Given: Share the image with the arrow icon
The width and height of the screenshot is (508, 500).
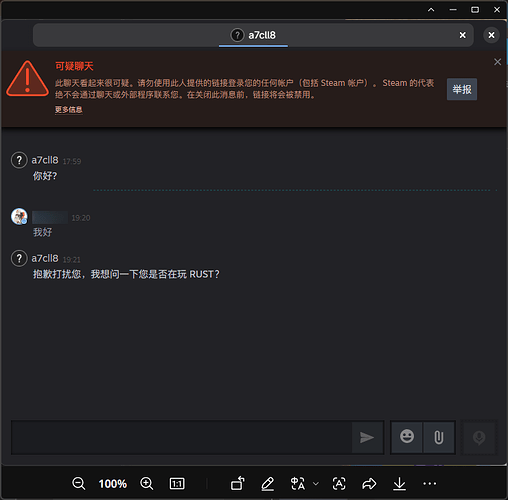Looking at the screenshot, I should 369,483.
